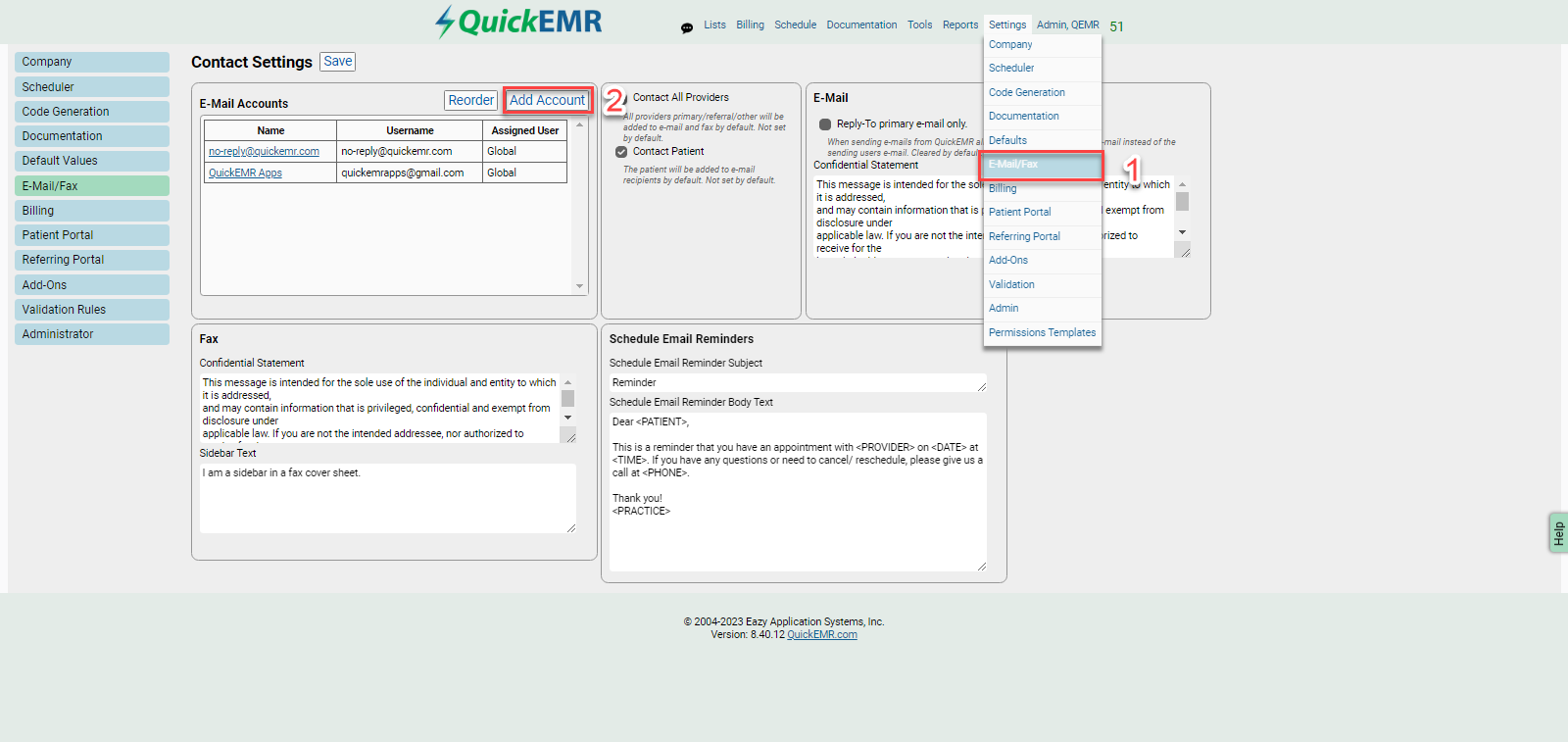Select E-Mail/Fax in Settings dropdown
This screenshot has height=742, width=1568.
1043,165
